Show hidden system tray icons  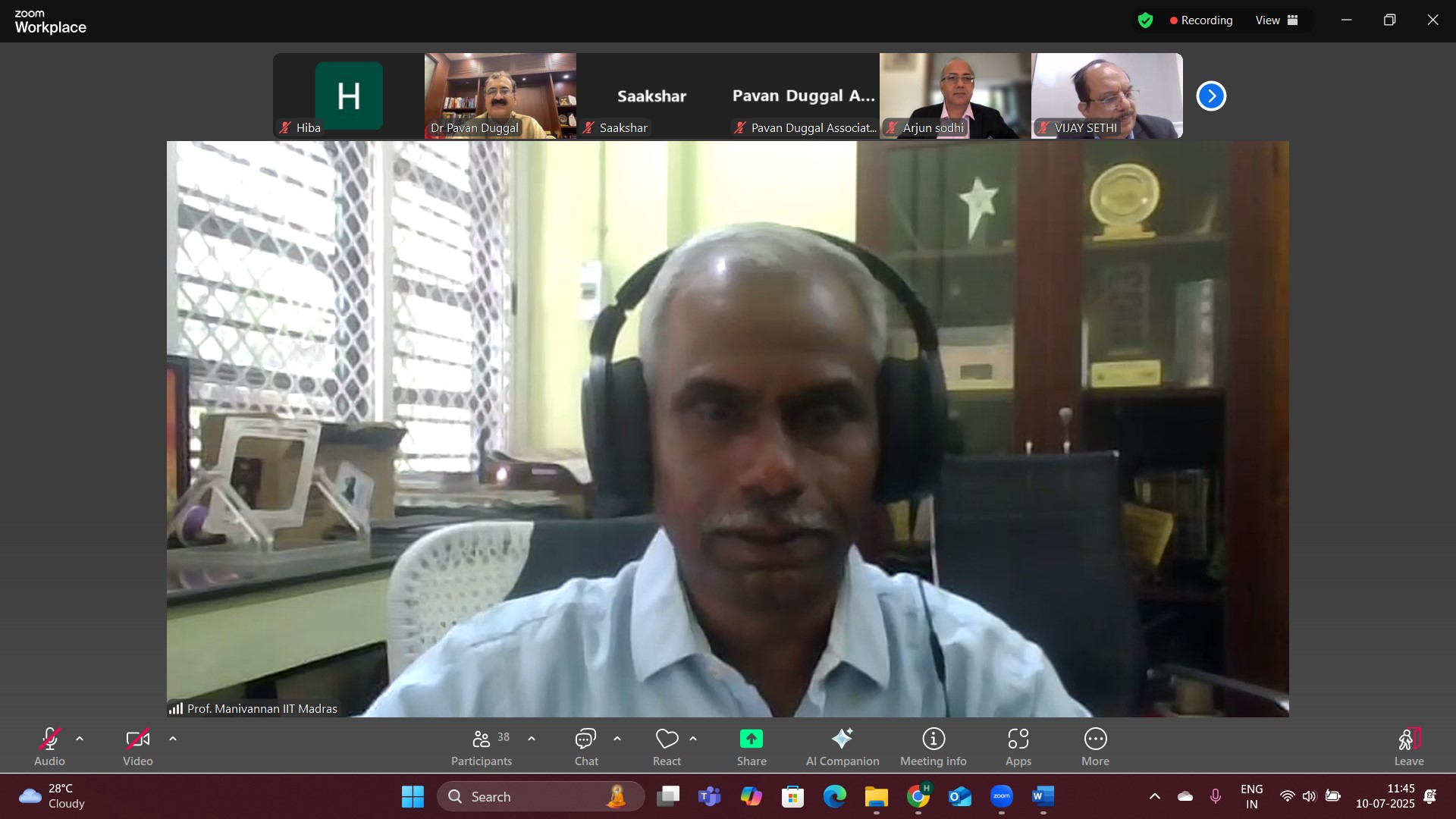click(x=1155, y=796)
